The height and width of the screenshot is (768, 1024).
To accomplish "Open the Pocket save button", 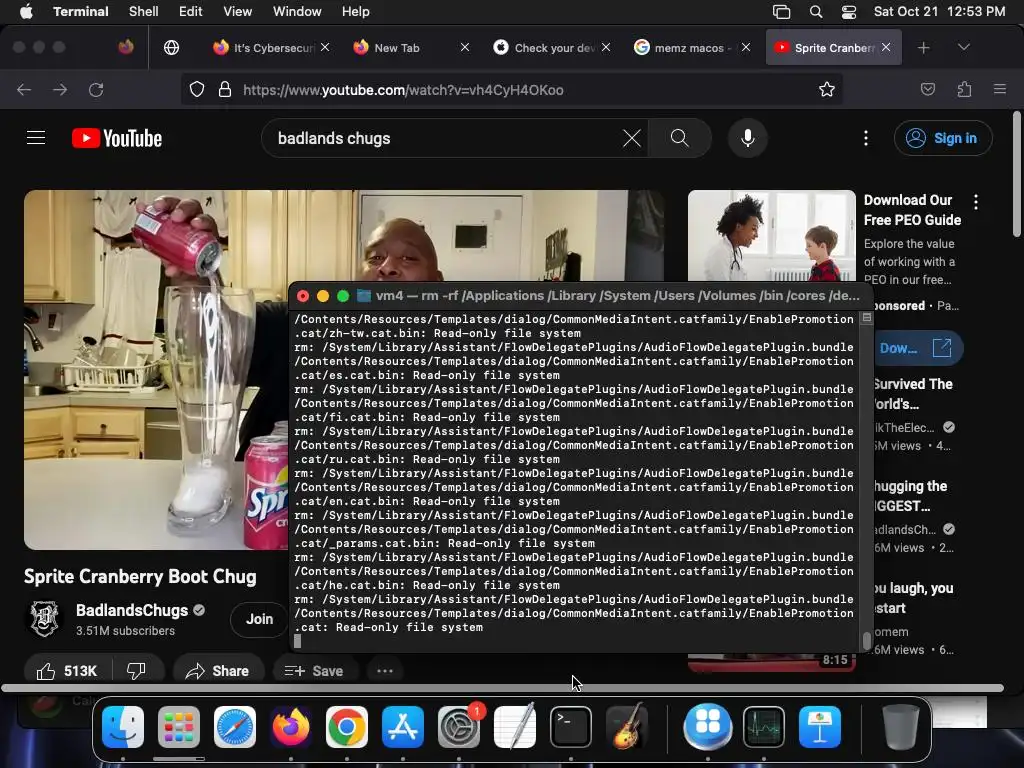I will point(928,89).
